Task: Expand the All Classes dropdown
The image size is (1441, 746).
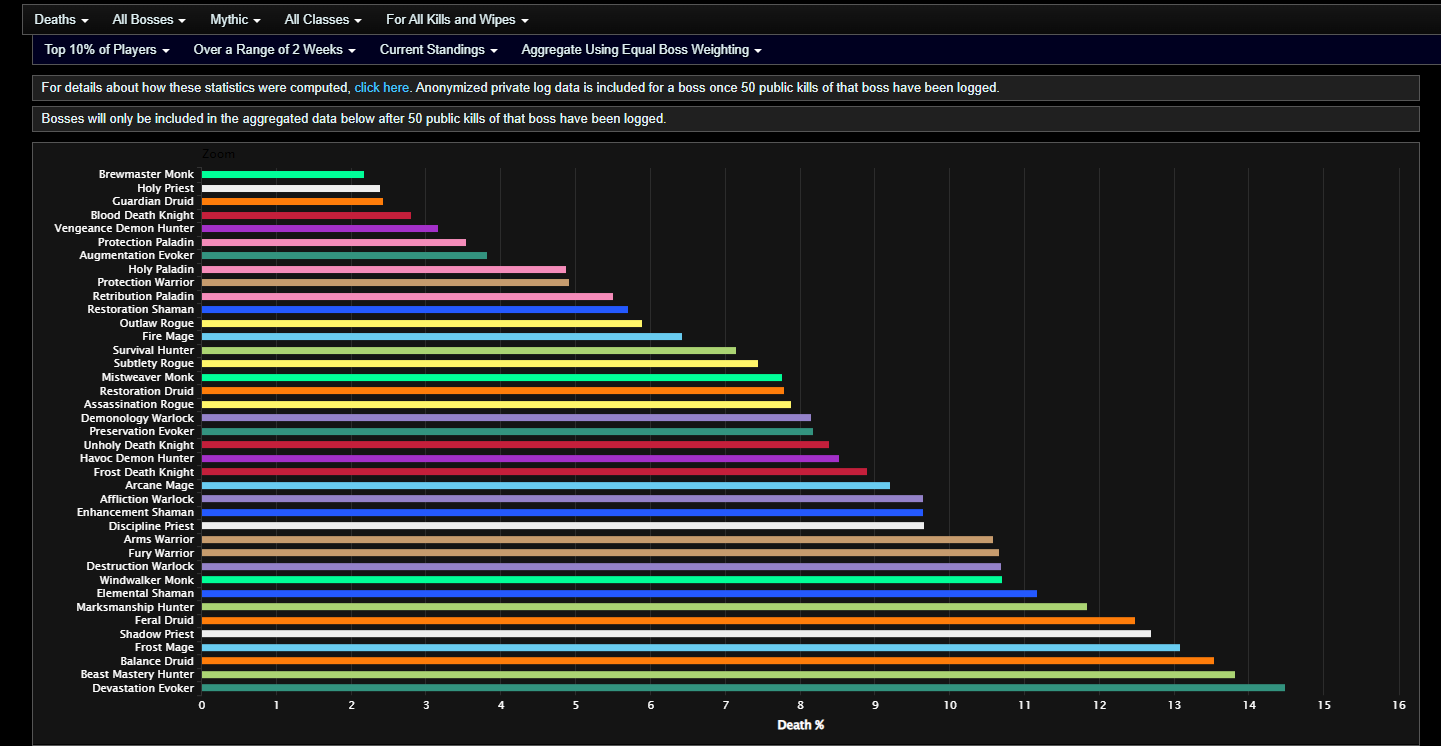Action: pos(323,20)
